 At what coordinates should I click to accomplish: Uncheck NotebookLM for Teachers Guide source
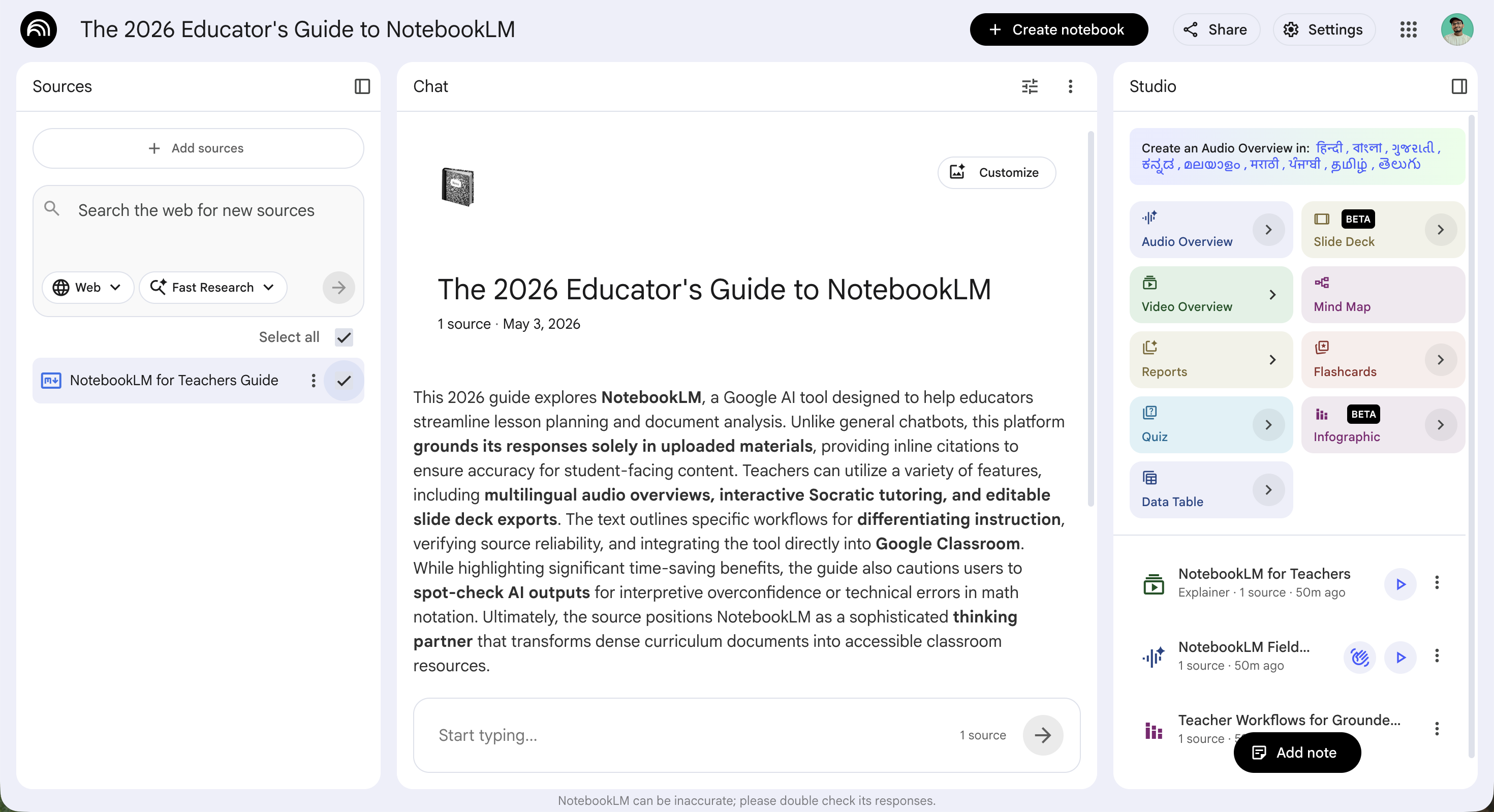[x=344, y=381]
